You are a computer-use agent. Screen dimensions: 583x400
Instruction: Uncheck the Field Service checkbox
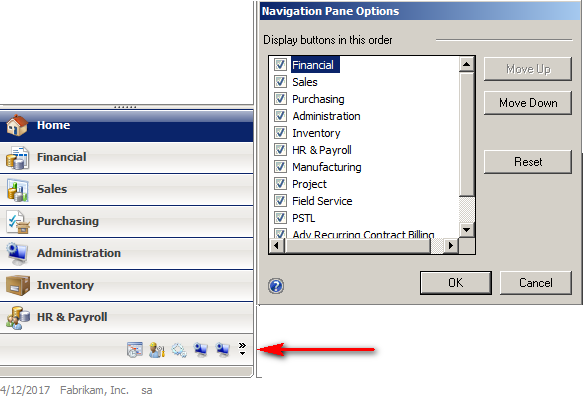280,201
